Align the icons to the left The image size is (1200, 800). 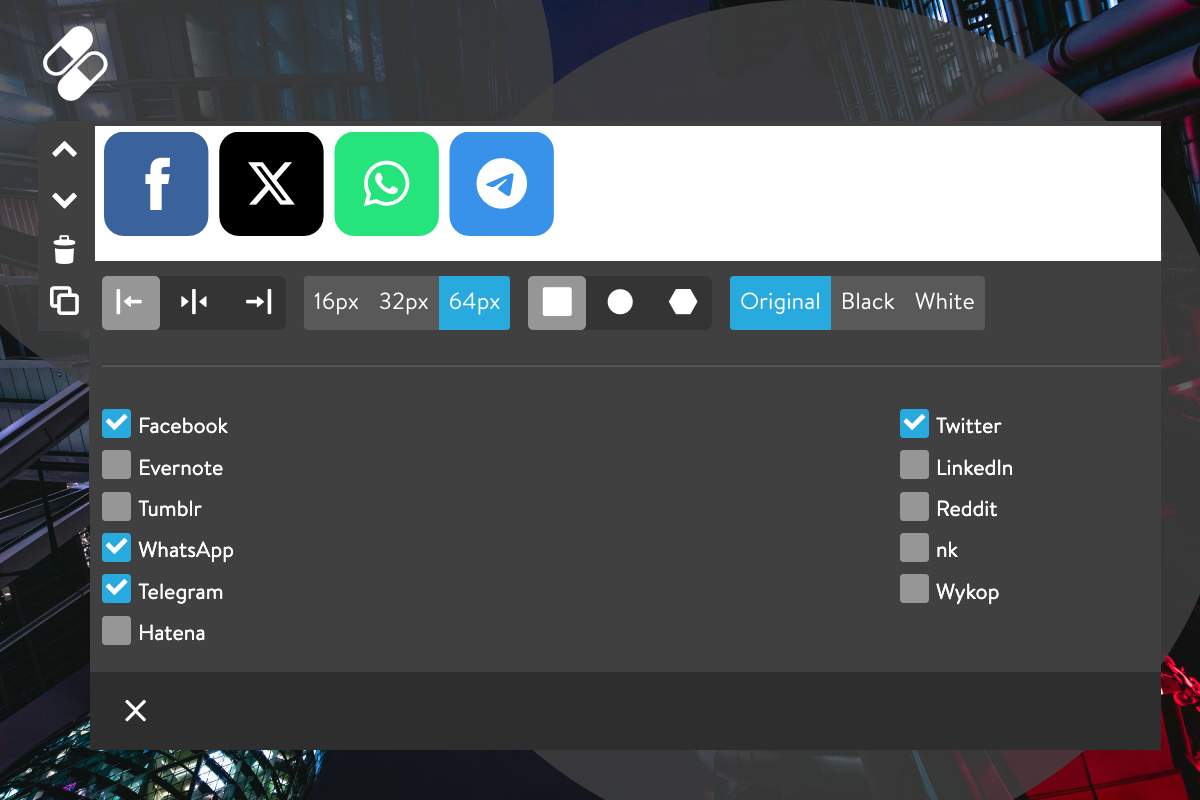tap(131, 303)
